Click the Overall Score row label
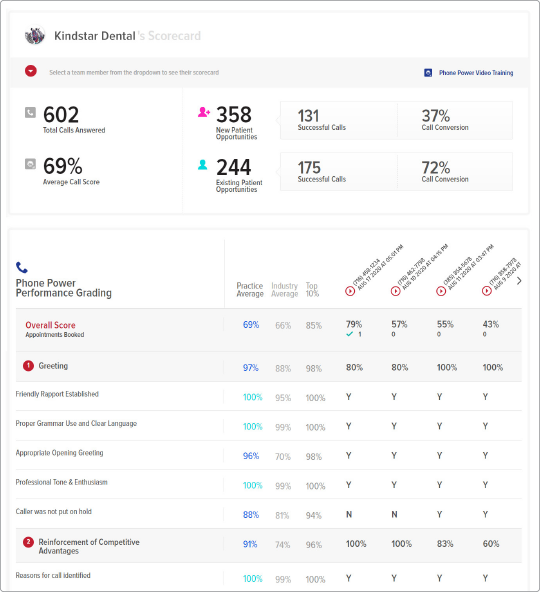The image size is (540, 592). click(x=50, y=325)
